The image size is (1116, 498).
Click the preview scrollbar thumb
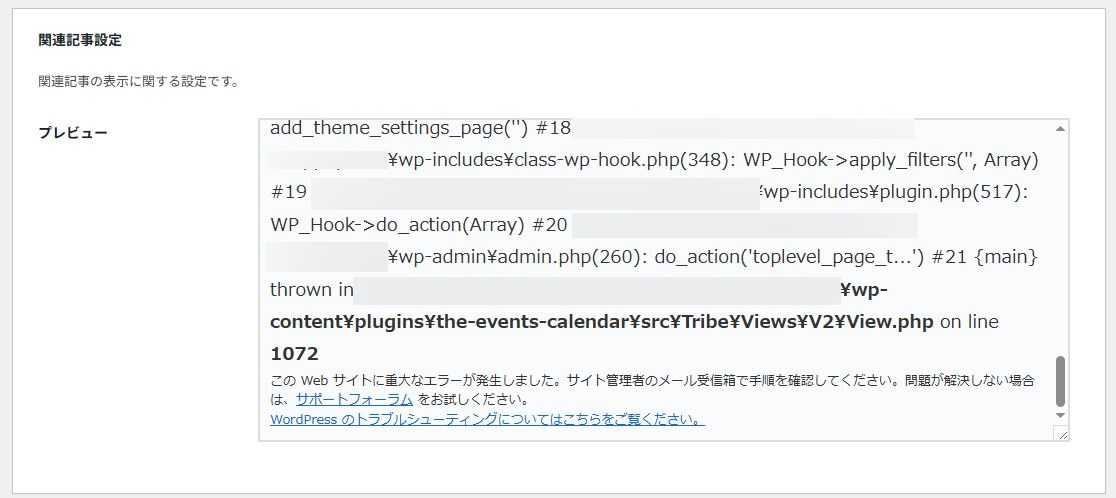[x=1060, y=381]
